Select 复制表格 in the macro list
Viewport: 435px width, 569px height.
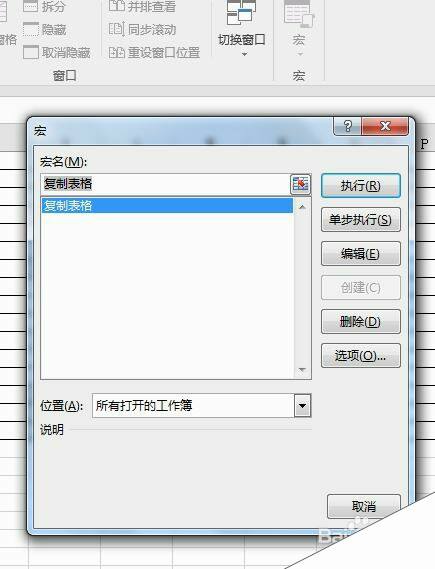point(167,206)
